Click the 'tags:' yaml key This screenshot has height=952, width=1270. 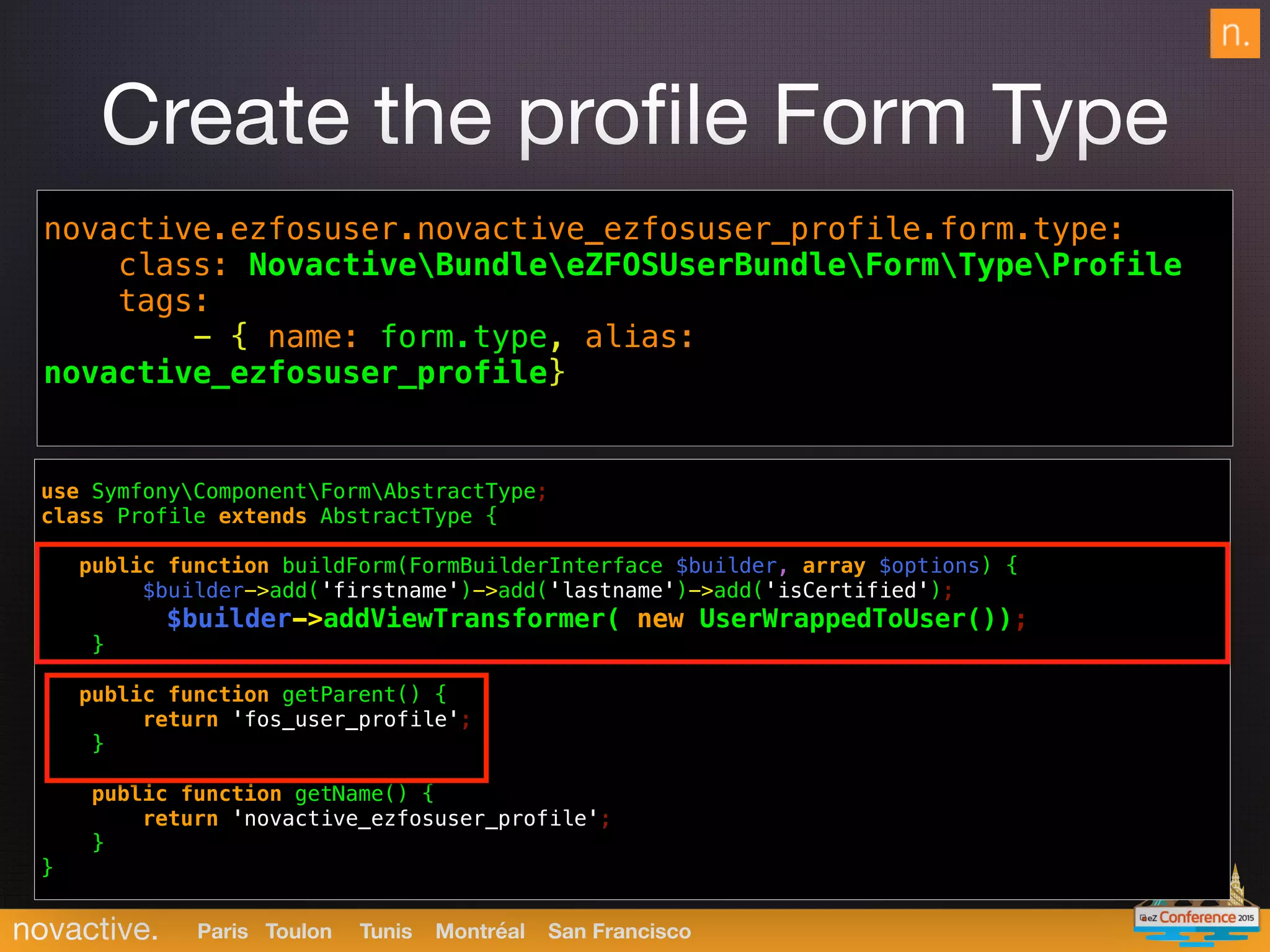coord(164,301)
